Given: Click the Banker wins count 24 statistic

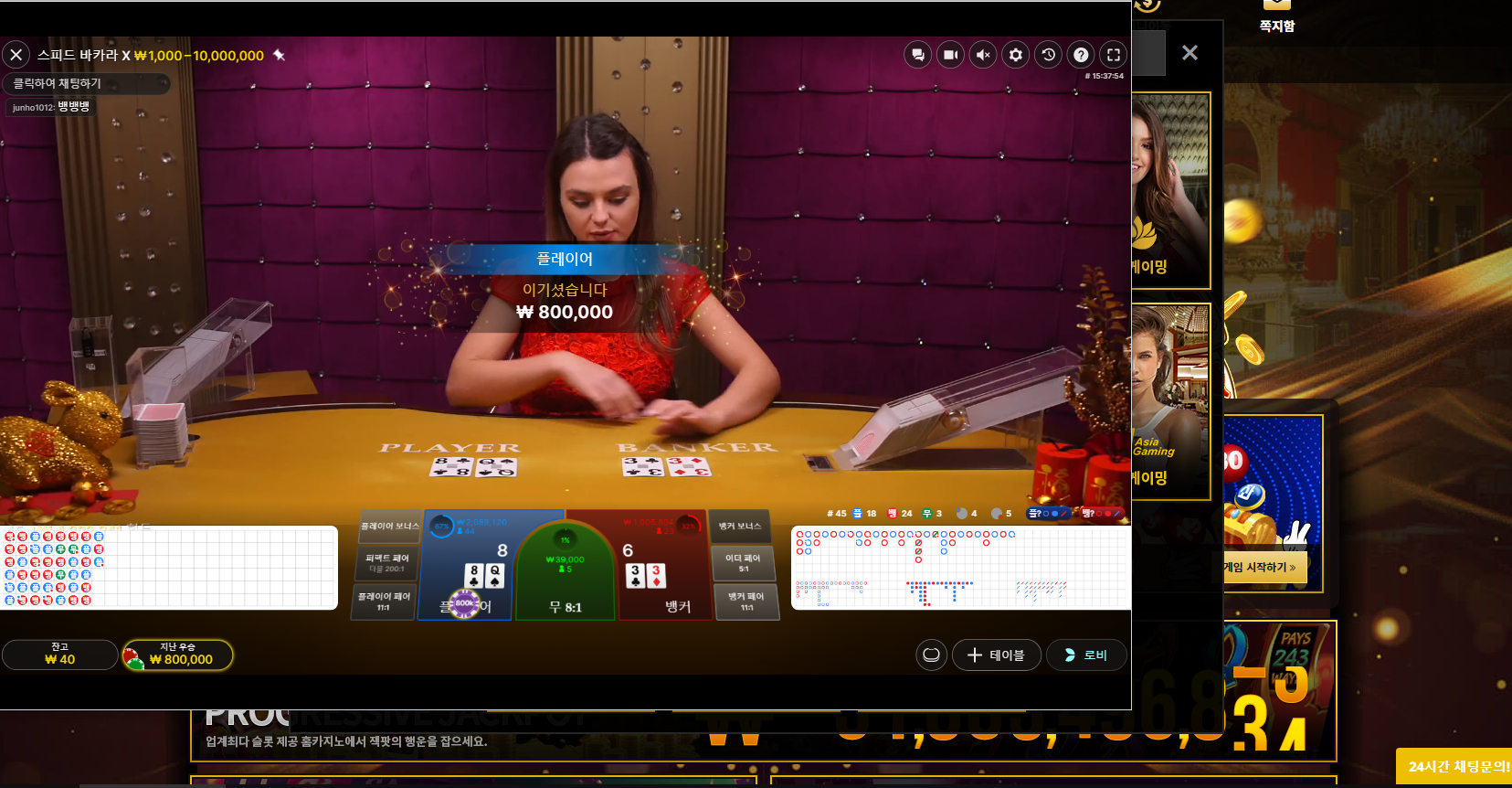Looking at the screenshot, I should point(900,514).
